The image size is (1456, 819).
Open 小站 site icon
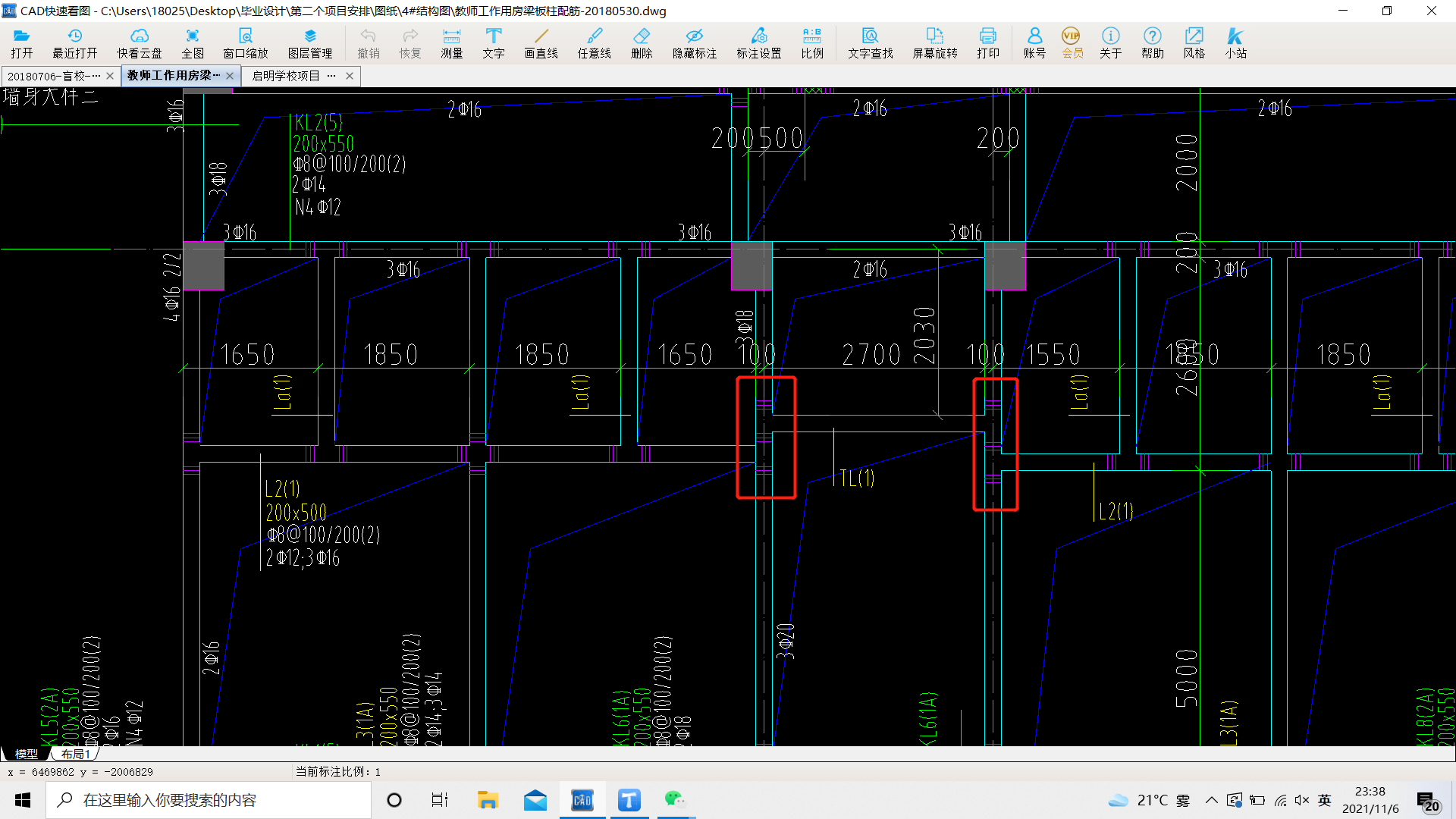coord(1236,43)
